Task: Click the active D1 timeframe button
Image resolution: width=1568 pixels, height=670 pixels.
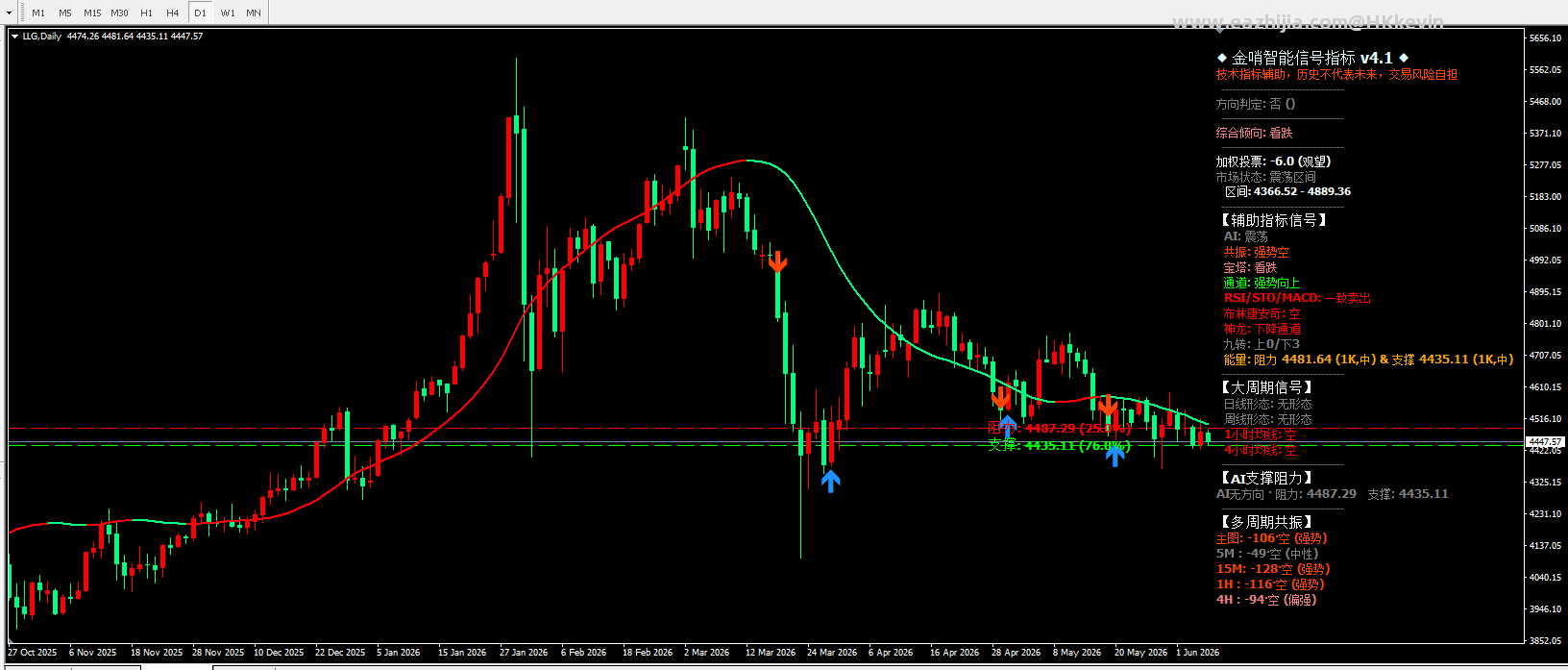Action: tap(200, 12)
